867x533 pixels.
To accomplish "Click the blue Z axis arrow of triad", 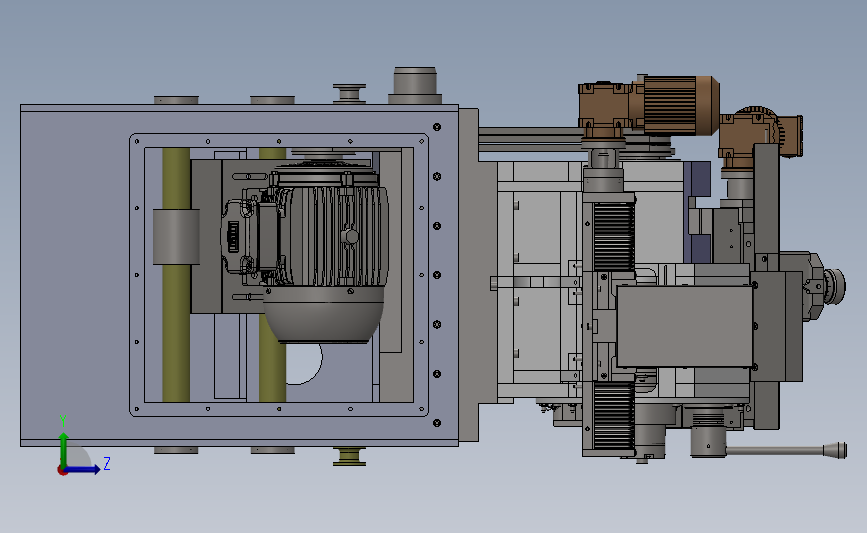I will [83, 470].
